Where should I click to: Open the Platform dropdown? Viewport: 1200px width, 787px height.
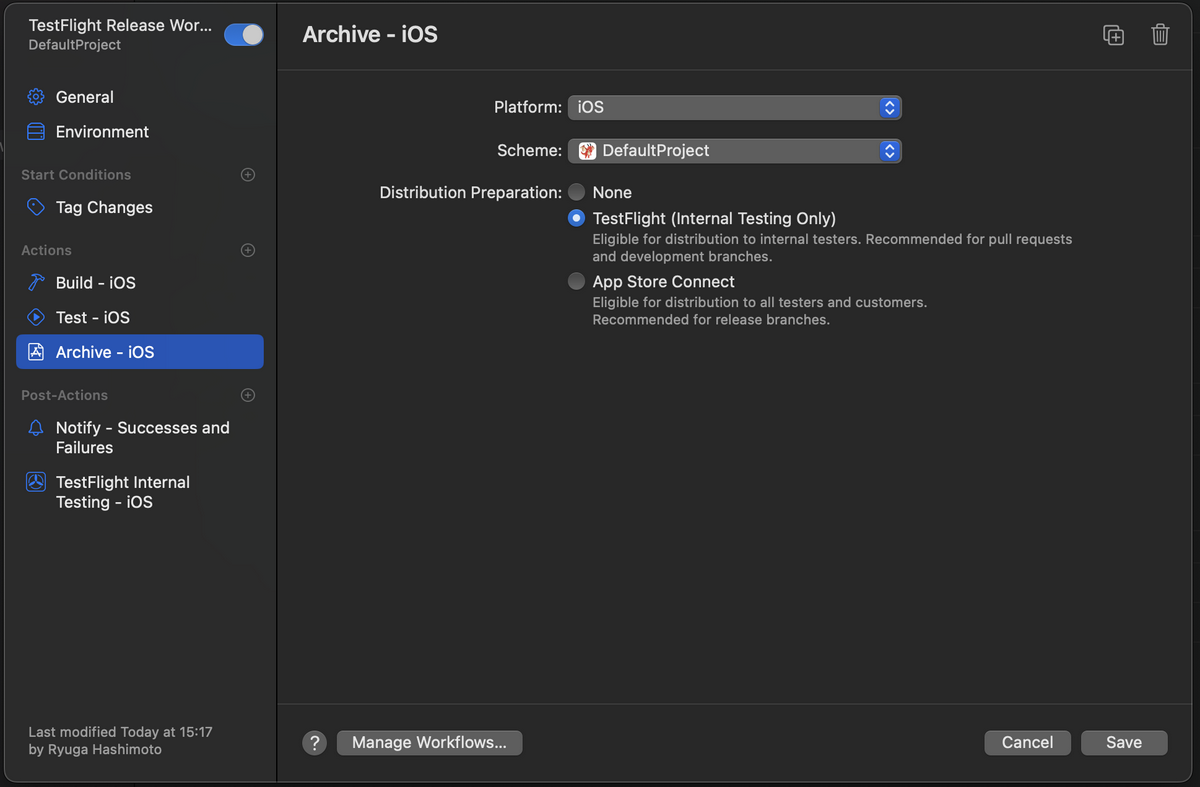coord(735,107)
